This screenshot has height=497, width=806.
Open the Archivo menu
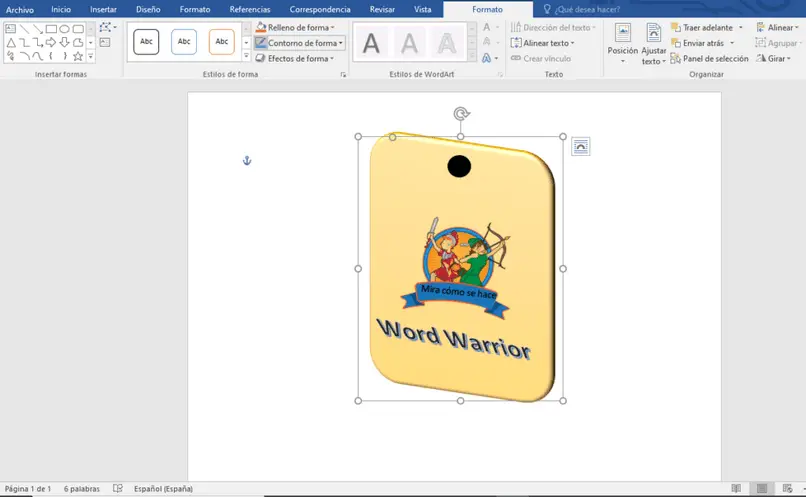(x=20, y=9)
